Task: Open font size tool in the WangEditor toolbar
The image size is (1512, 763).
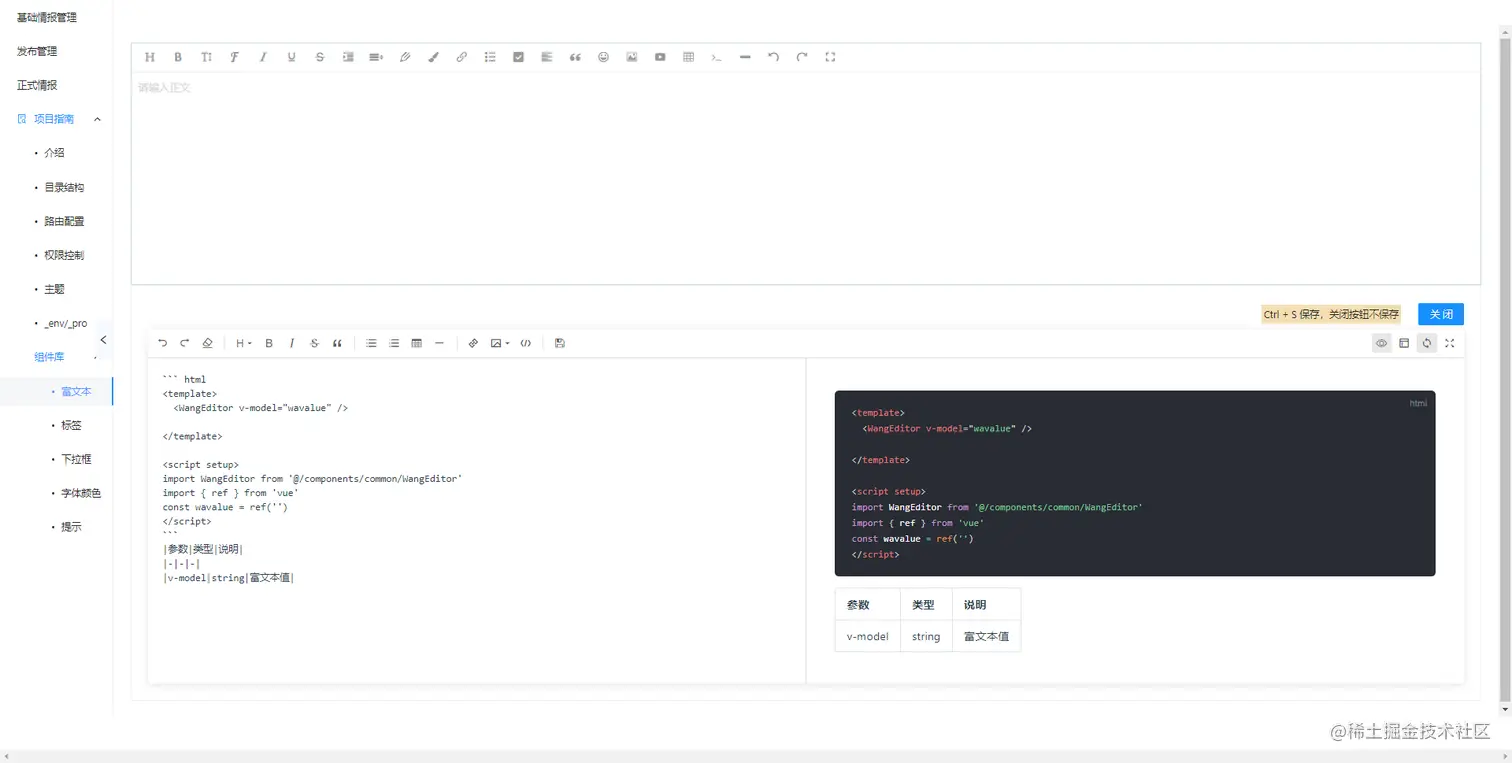Action: coord(206,57)
